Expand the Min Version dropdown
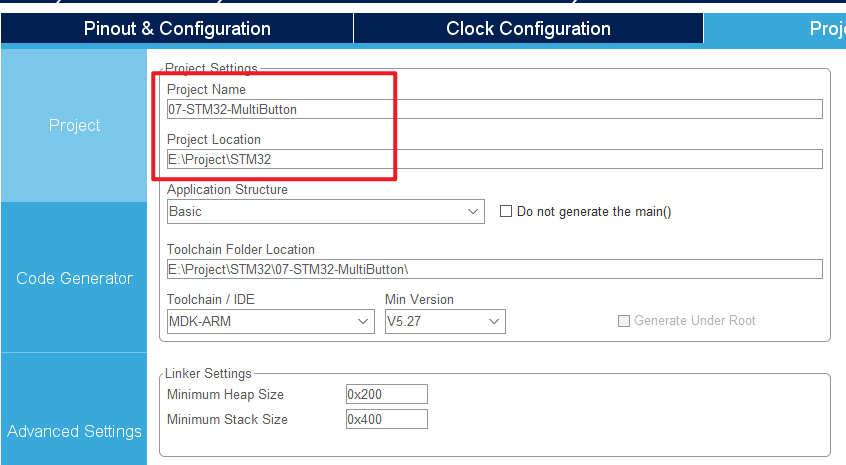846x465 pixels. pos(445,321)
